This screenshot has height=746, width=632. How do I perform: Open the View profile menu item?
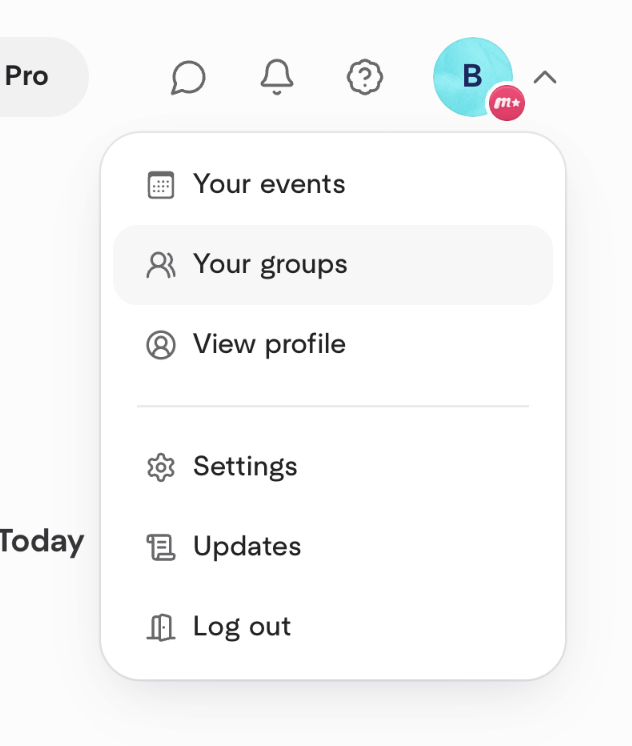tap(269, 345)
